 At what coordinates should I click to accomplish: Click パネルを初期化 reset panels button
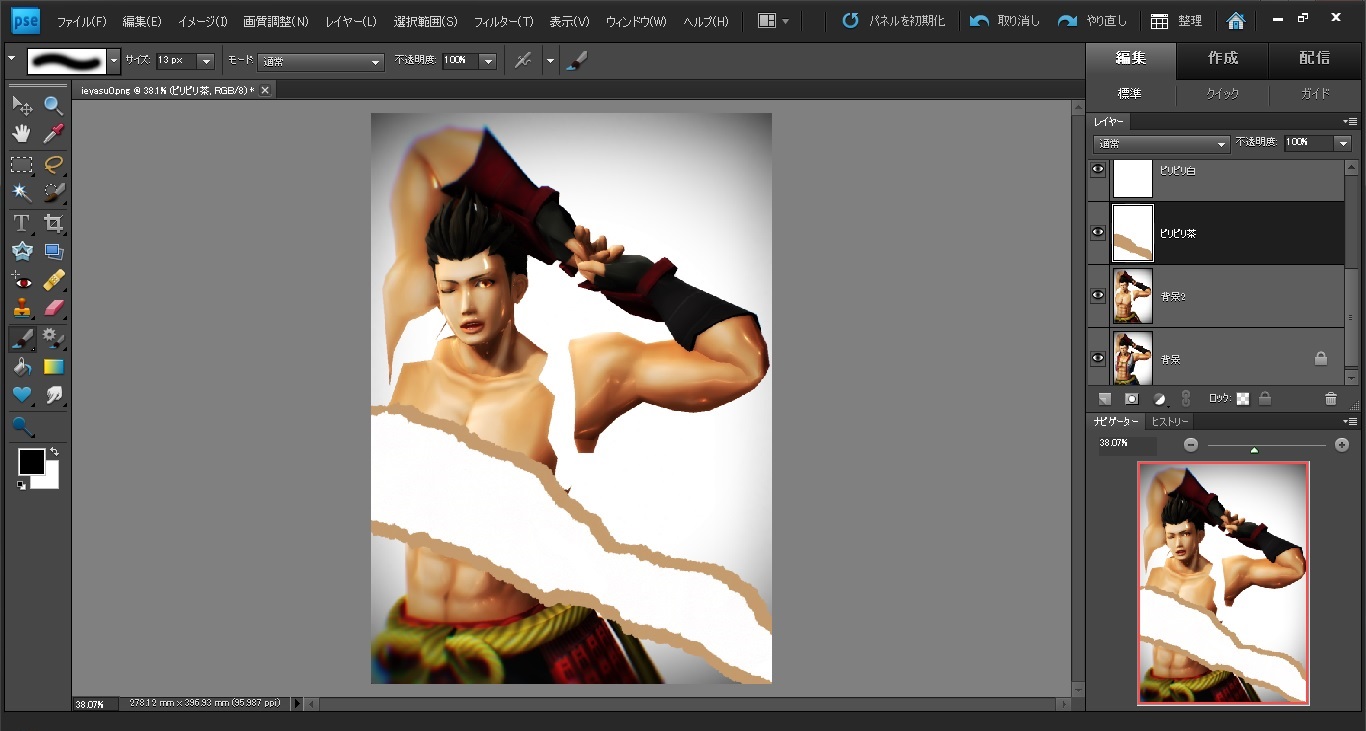tap(893, 21)
